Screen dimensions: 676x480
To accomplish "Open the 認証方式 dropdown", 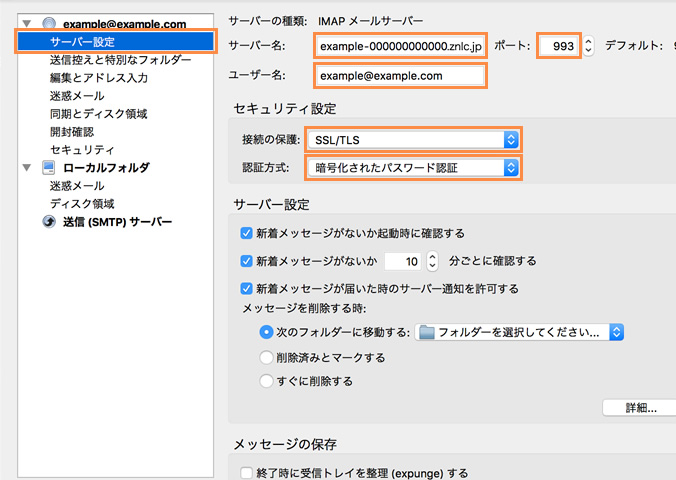I will click(413, 167).
